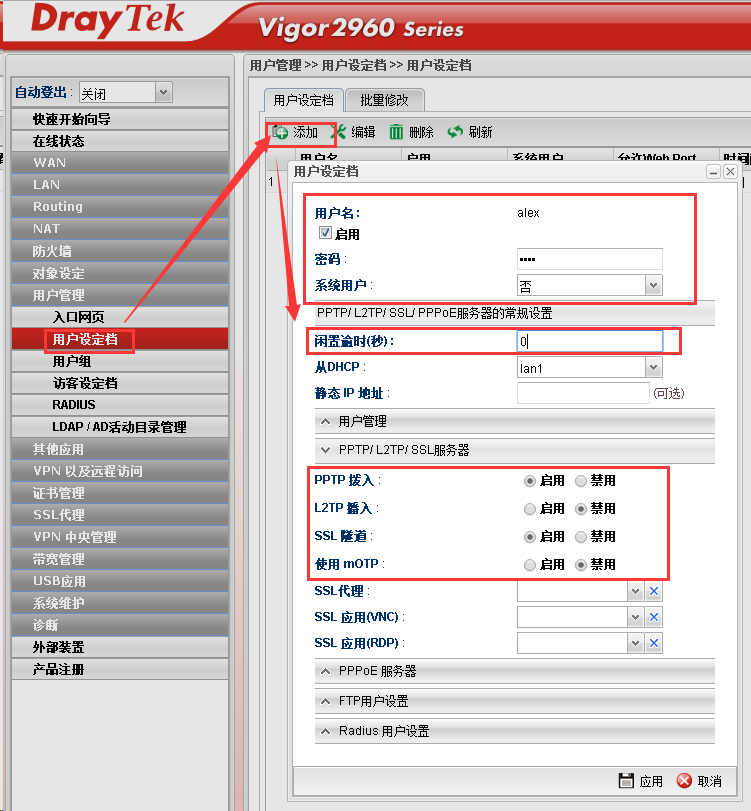
Task: Open the SSL代理 dropdown arrow
Action: click(636, 591)
